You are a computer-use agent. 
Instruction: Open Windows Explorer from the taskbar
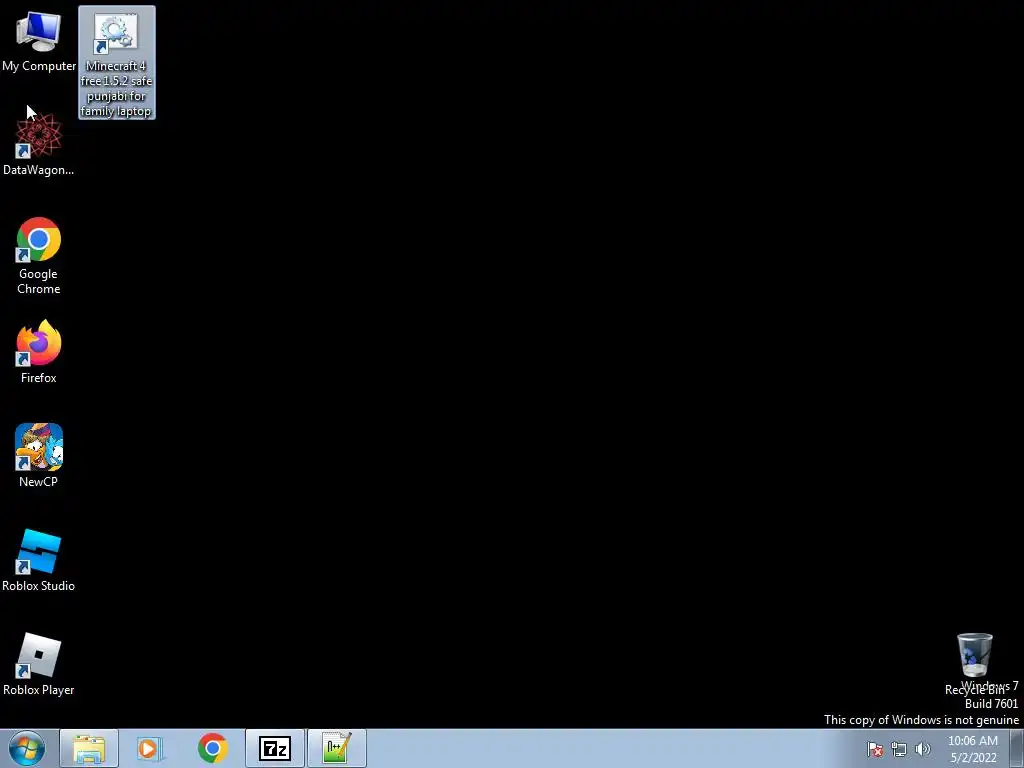(89, 748)
